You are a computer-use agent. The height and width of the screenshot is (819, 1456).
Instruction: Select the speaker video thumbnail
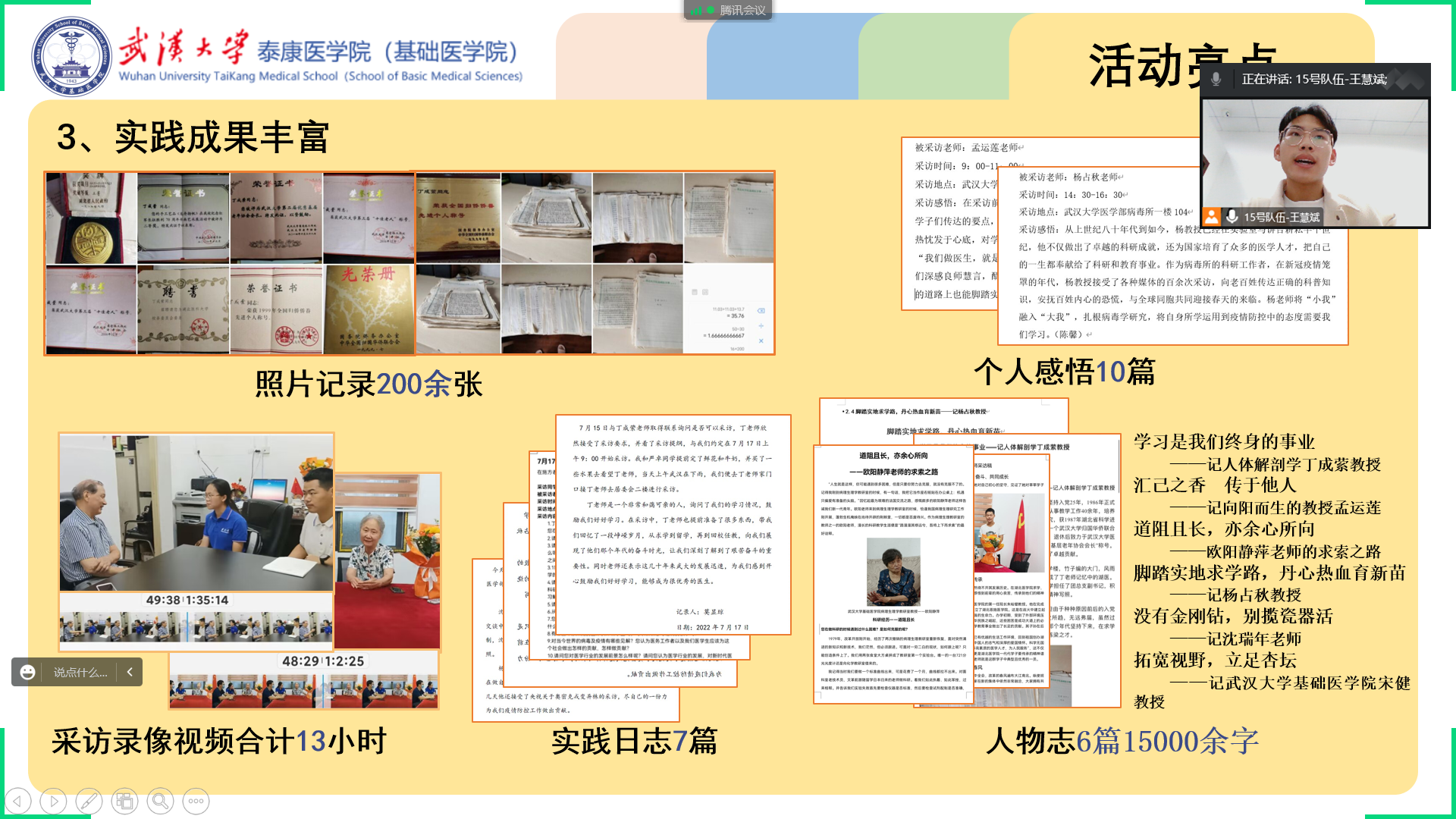pos(1315,162)
